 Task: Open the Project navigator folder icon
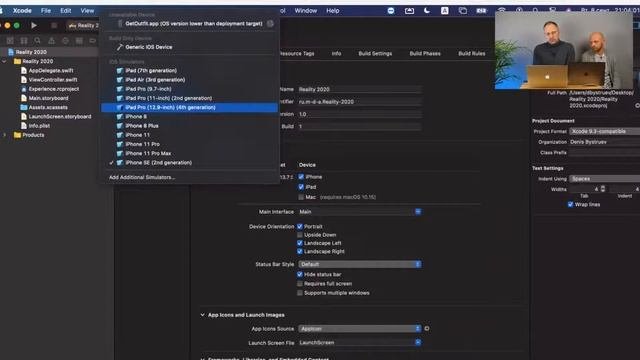10,40
